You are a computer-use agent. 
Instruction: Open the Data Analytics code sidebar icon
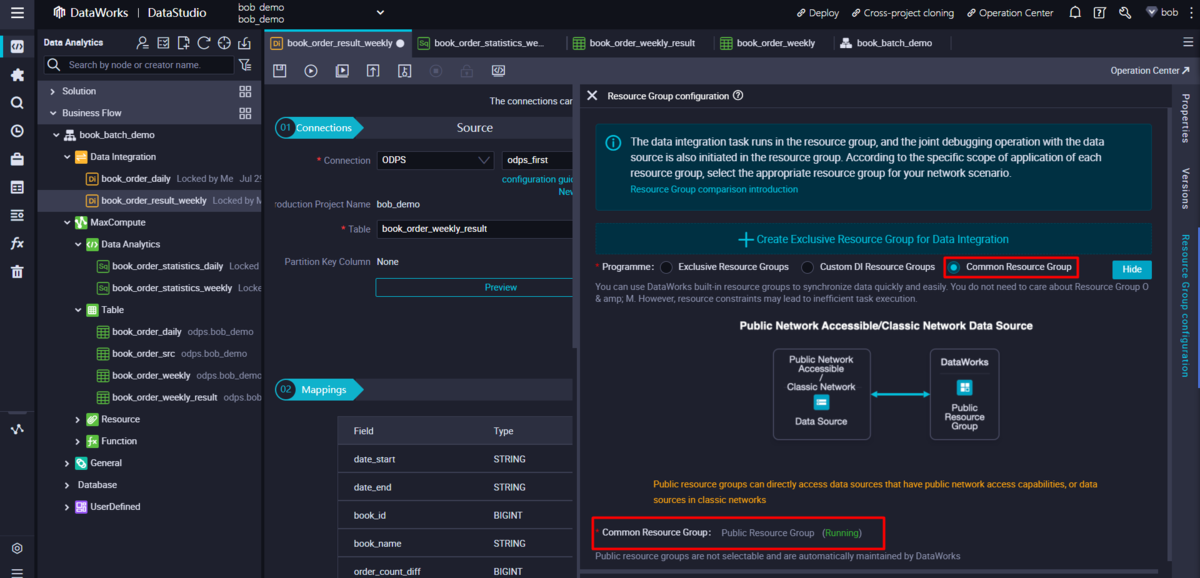(17, 46)
